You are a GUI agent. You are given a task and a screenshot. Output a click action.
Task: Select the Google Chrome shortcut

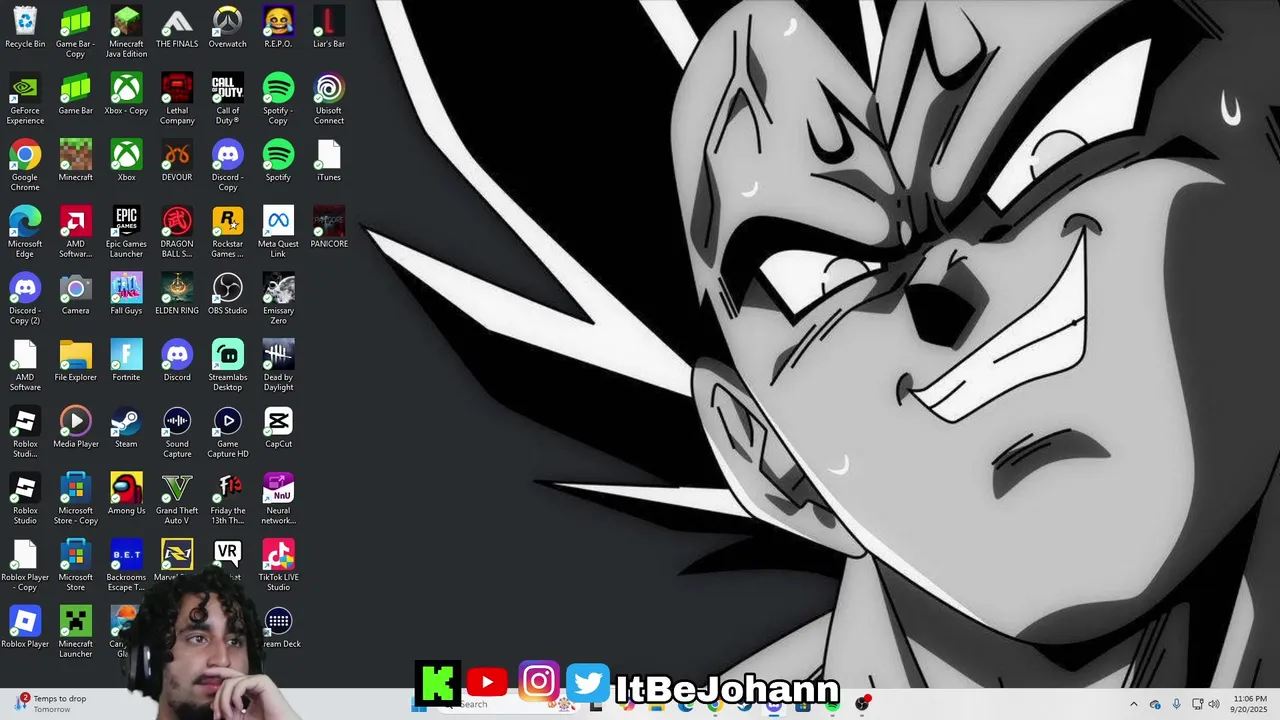[x=25, y=165]
